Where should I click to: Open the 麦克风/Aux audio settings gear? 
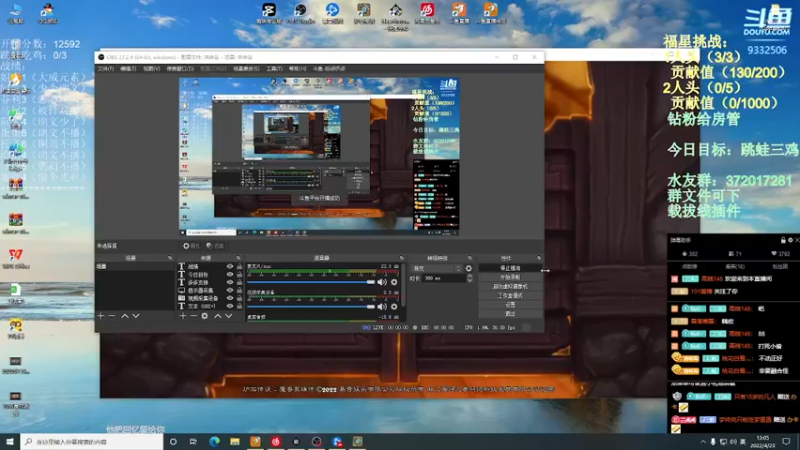tap(394, 282)
